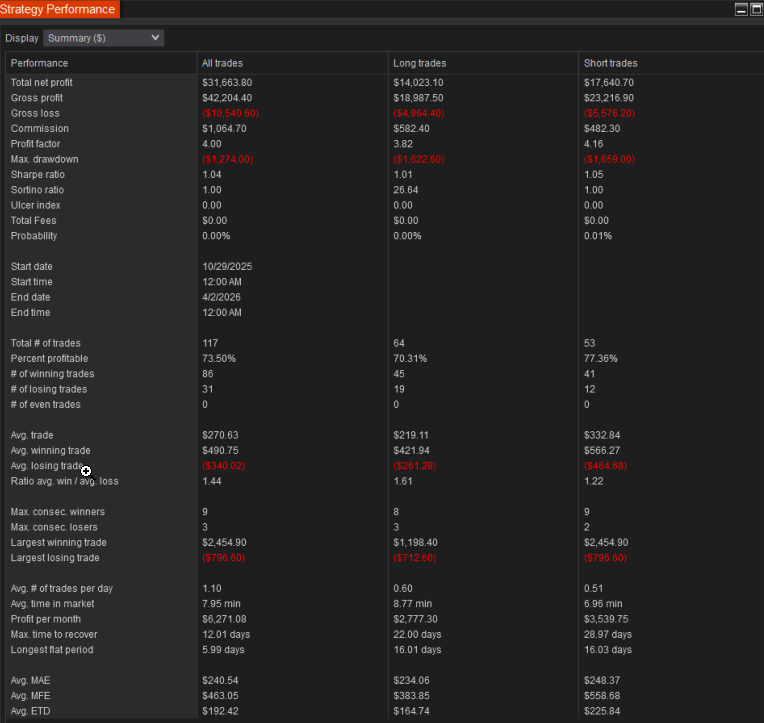Click the Short trades total net profit value

click(608, 82)
